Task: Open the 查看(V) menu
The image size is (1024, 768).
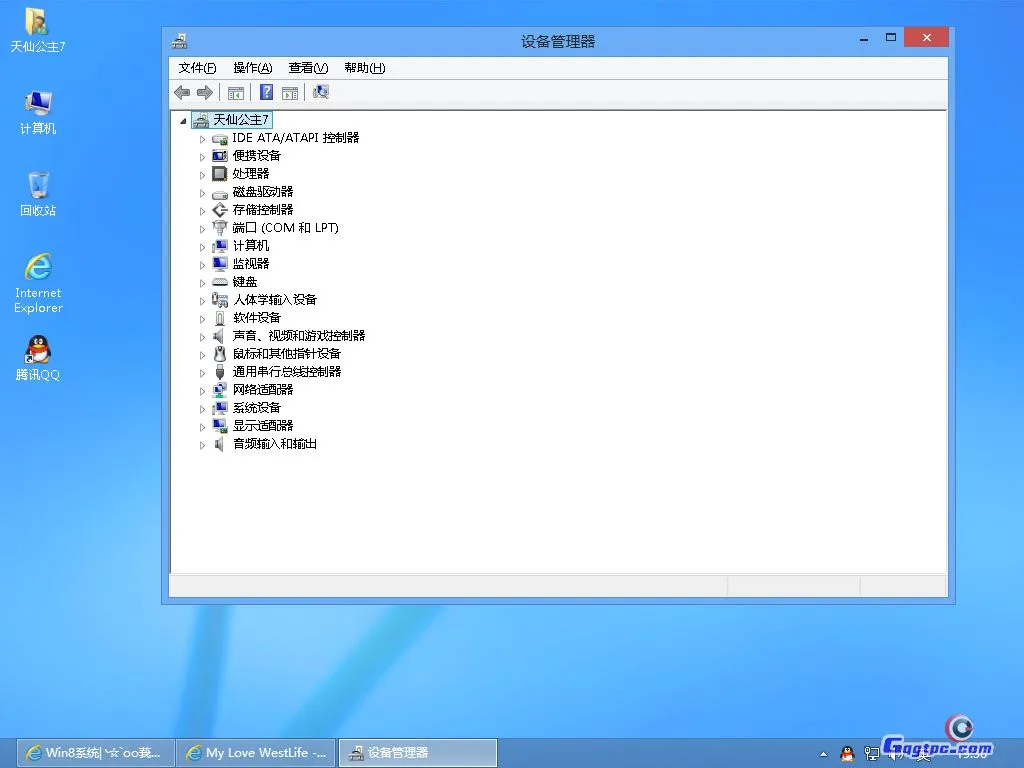Action: pyautogui.click(x=306, y=67)
